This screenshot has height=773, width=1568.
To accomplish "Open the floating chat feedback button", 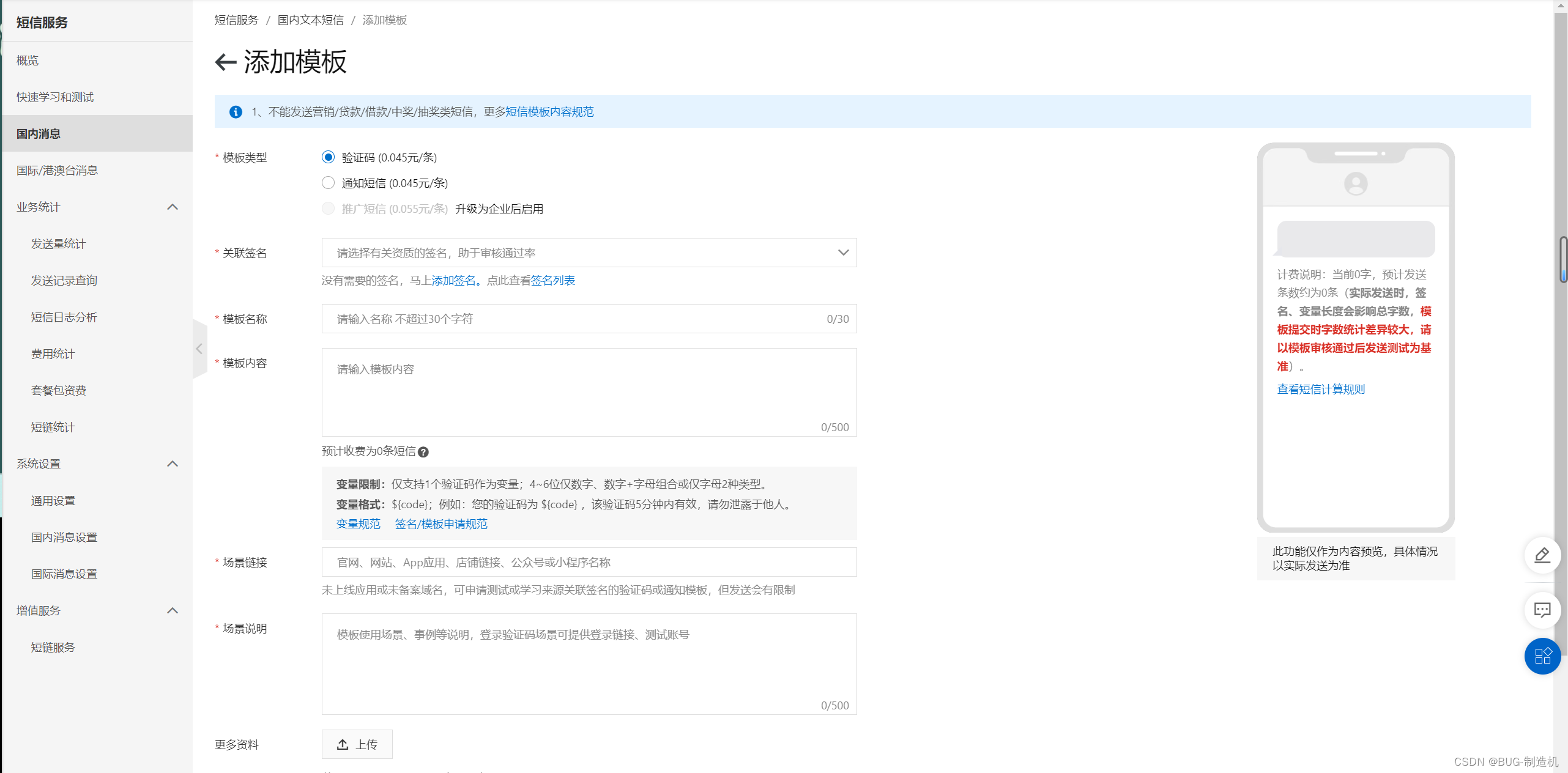I will tap(1542, 610).
